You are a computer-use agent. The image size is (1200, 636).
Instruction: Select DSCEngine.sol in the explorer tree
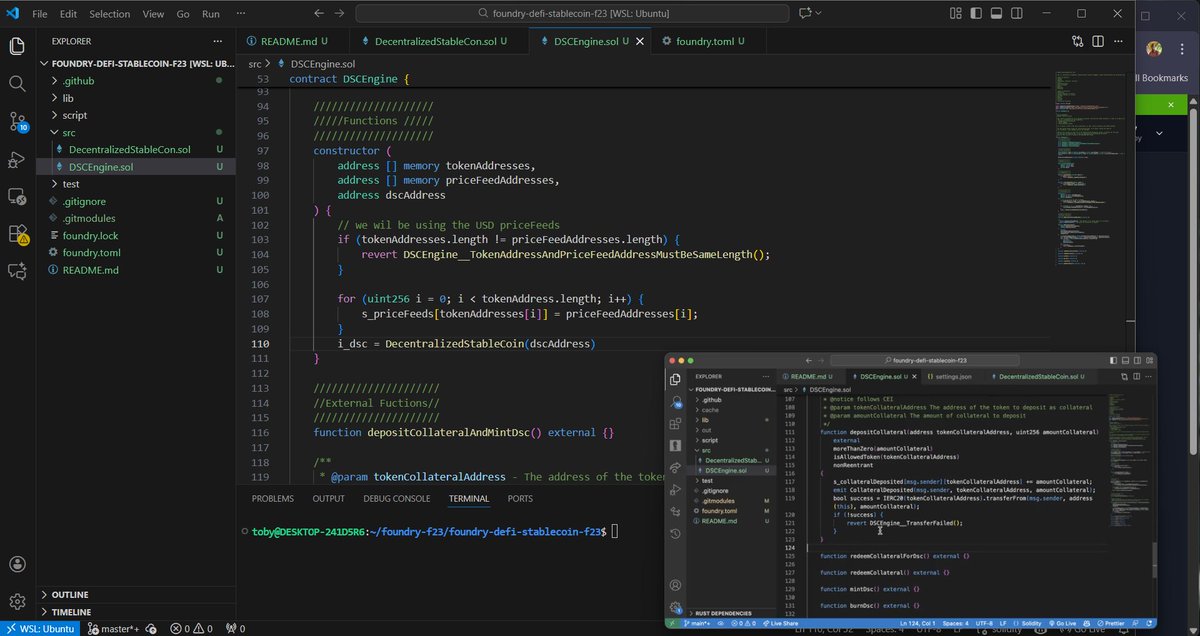pyautogui.click(x=101, y=167)
